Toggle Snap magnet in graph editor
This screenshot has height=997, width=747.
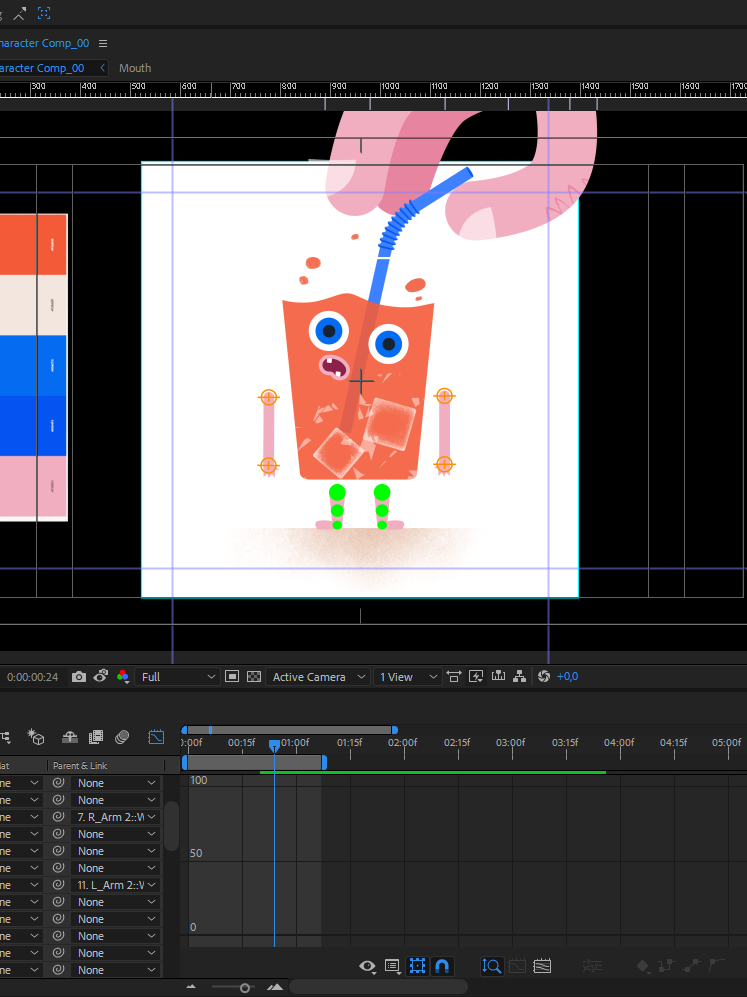[x=442, y=966]
